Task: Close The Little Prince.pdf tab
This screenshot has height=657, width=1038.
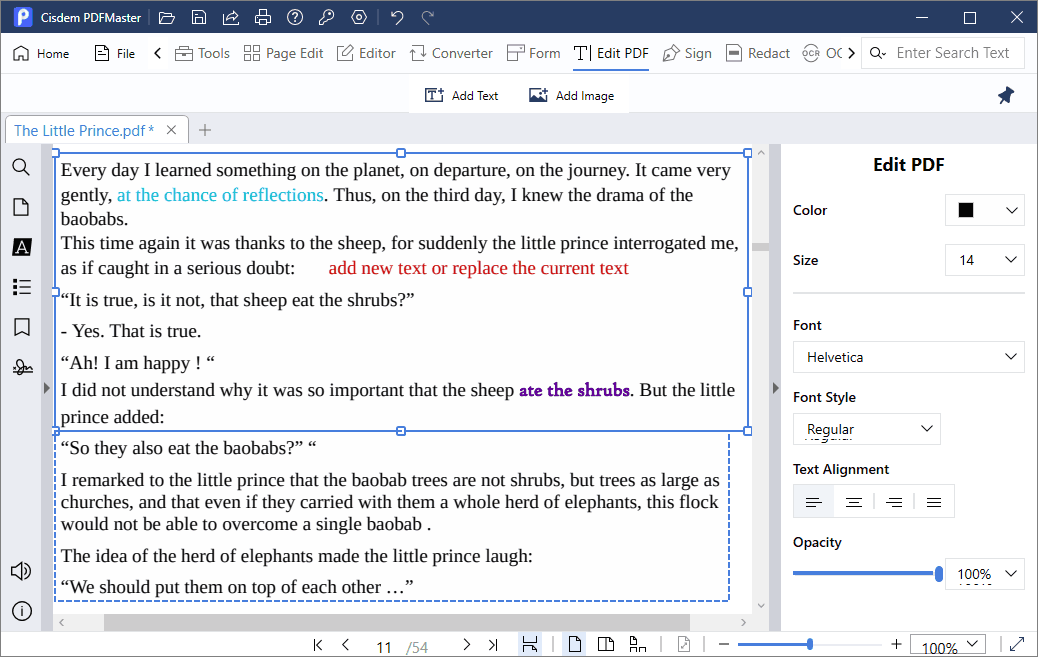Action: tap(171, 130)
